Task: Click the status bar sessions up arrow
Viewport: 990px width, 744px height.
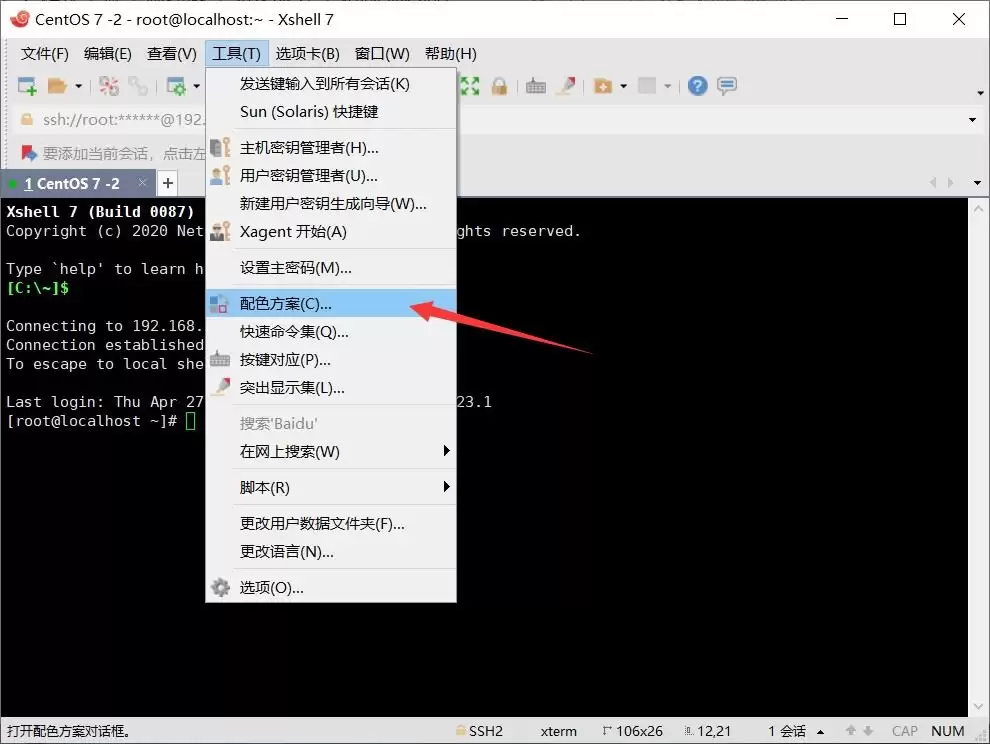Action: 820,731
